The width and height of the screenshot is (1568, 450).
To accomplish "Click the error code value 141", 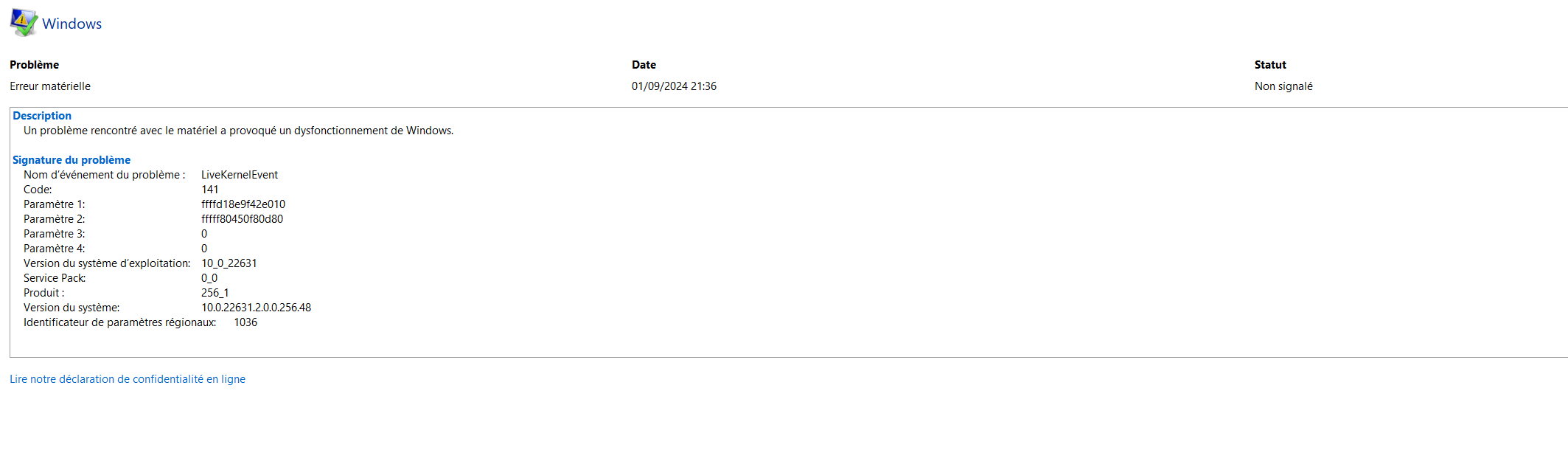I will point(210,190).
